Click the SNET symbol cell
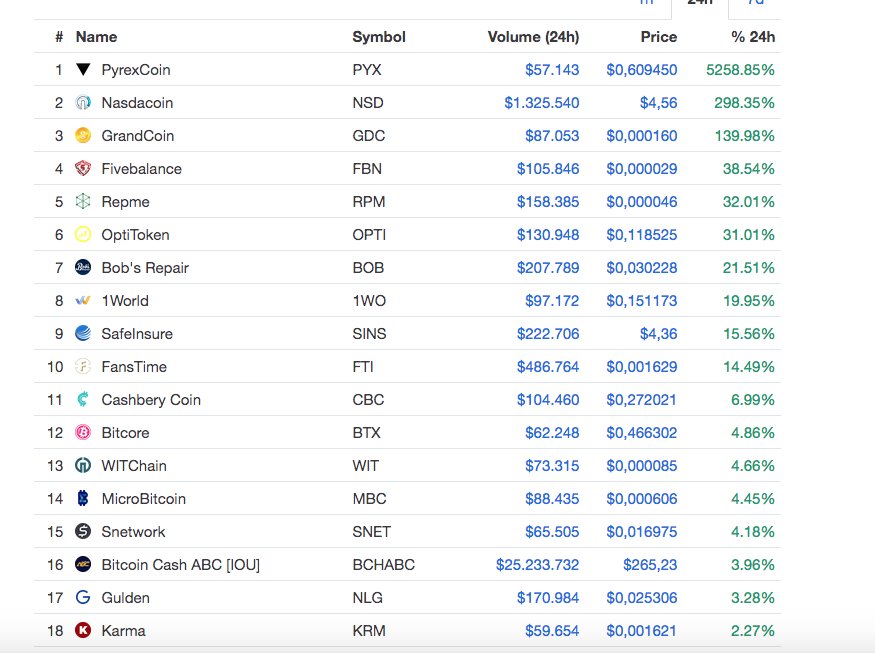The image size is (875, 653). point(372,531)
